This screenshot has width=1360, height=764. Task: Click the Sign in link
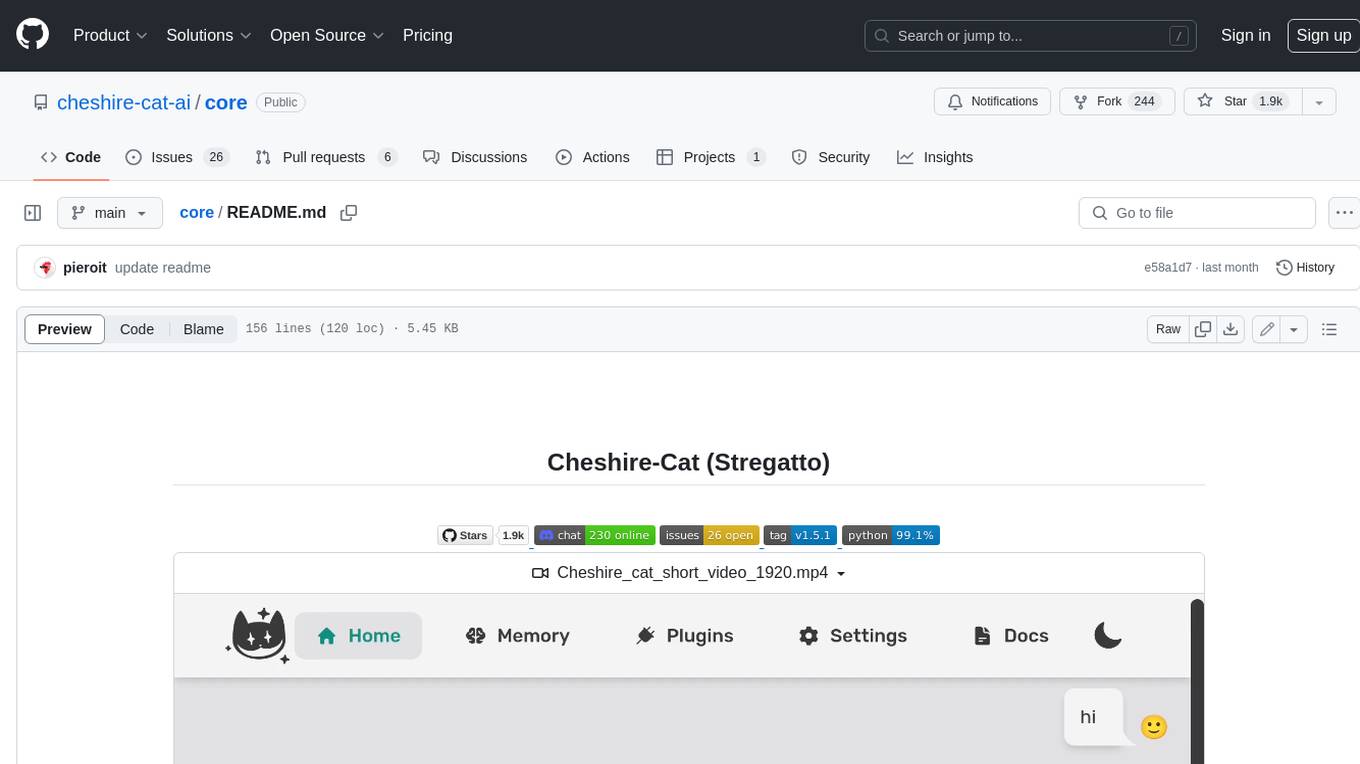[1245, 35]
